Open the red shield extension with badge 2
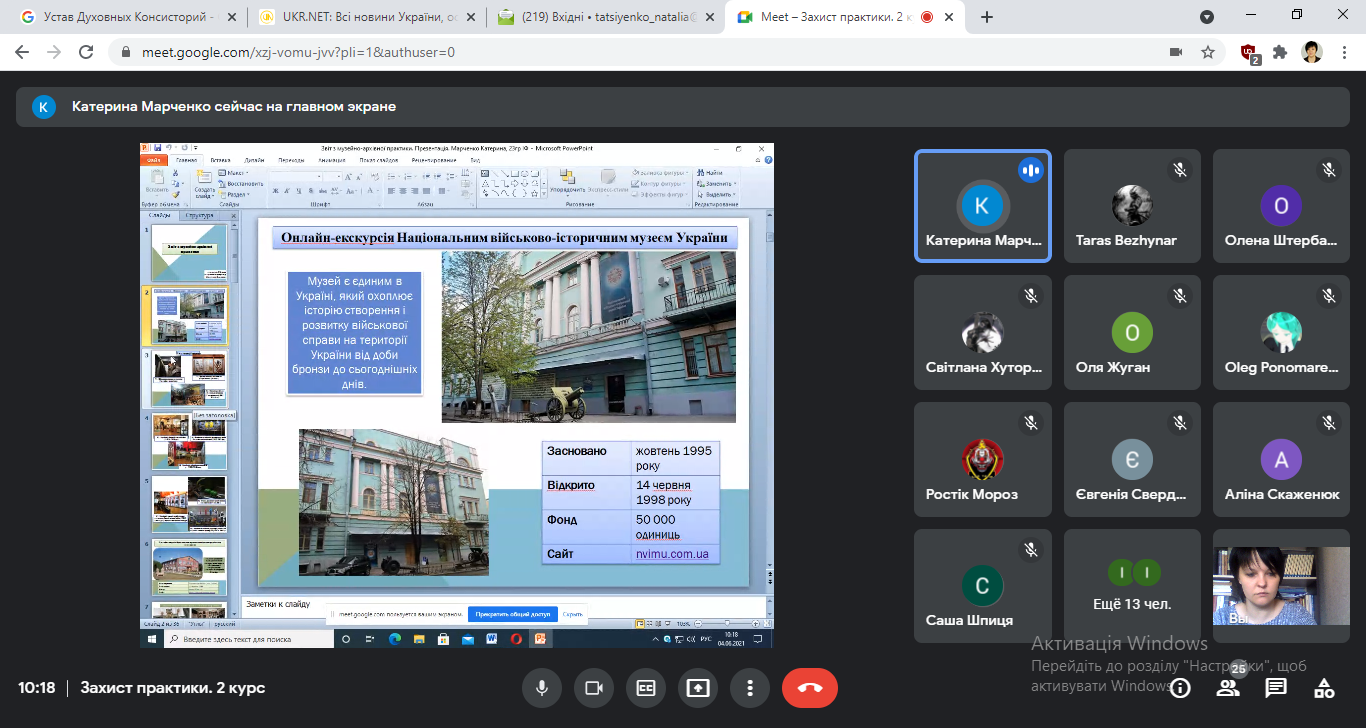This screenshot has height=728, width=1366. [1249, 53]
